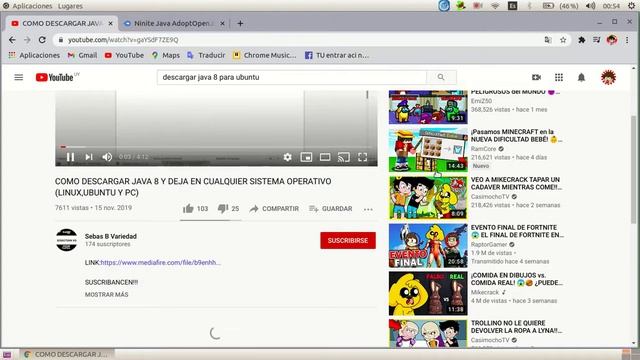Open Aplicaciones bookmark
The height and width of the screenshot is (360, 640).
pos(34,55)
